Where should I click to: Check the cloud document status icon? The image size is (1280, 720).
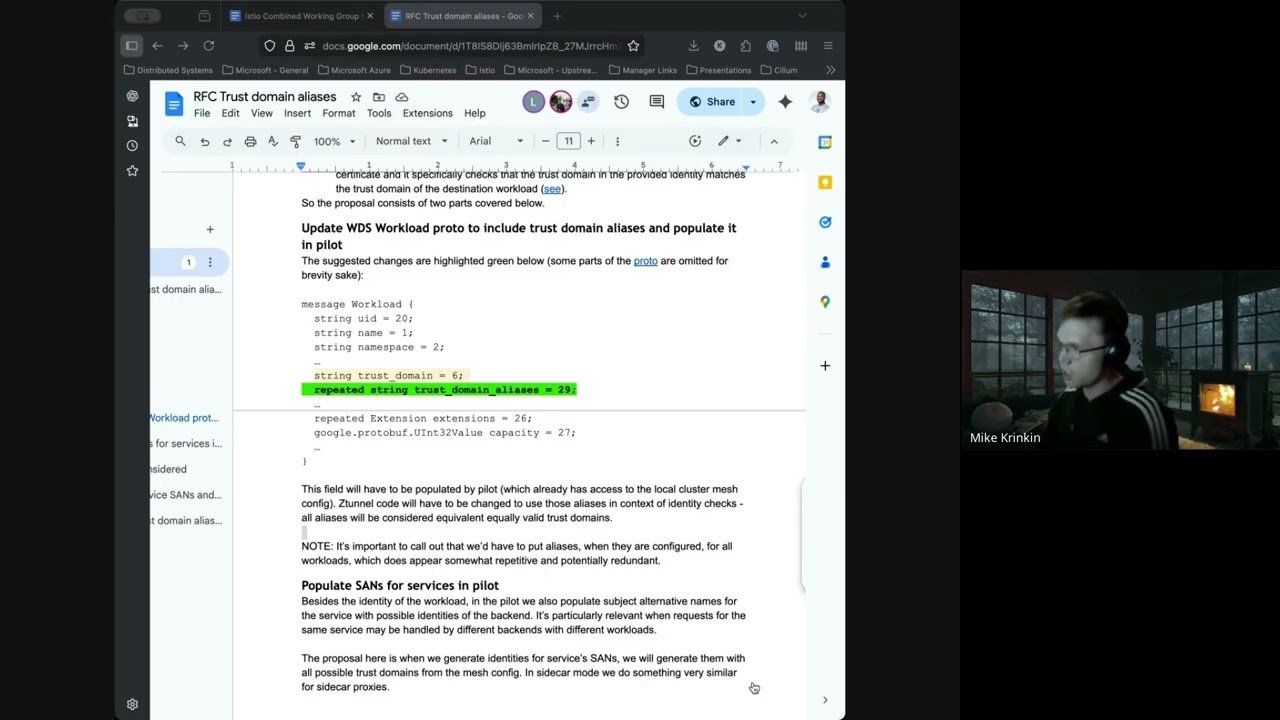(402, 97)
